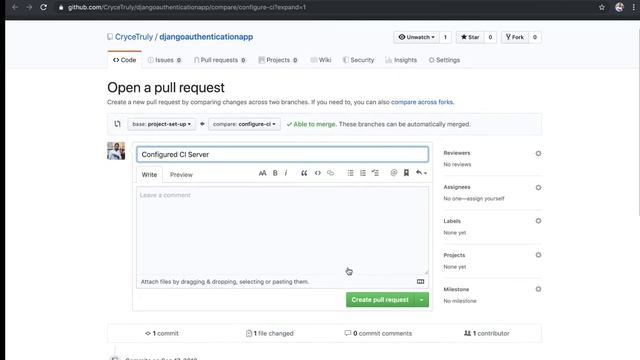Select the Write tab

tap(149, 175)
